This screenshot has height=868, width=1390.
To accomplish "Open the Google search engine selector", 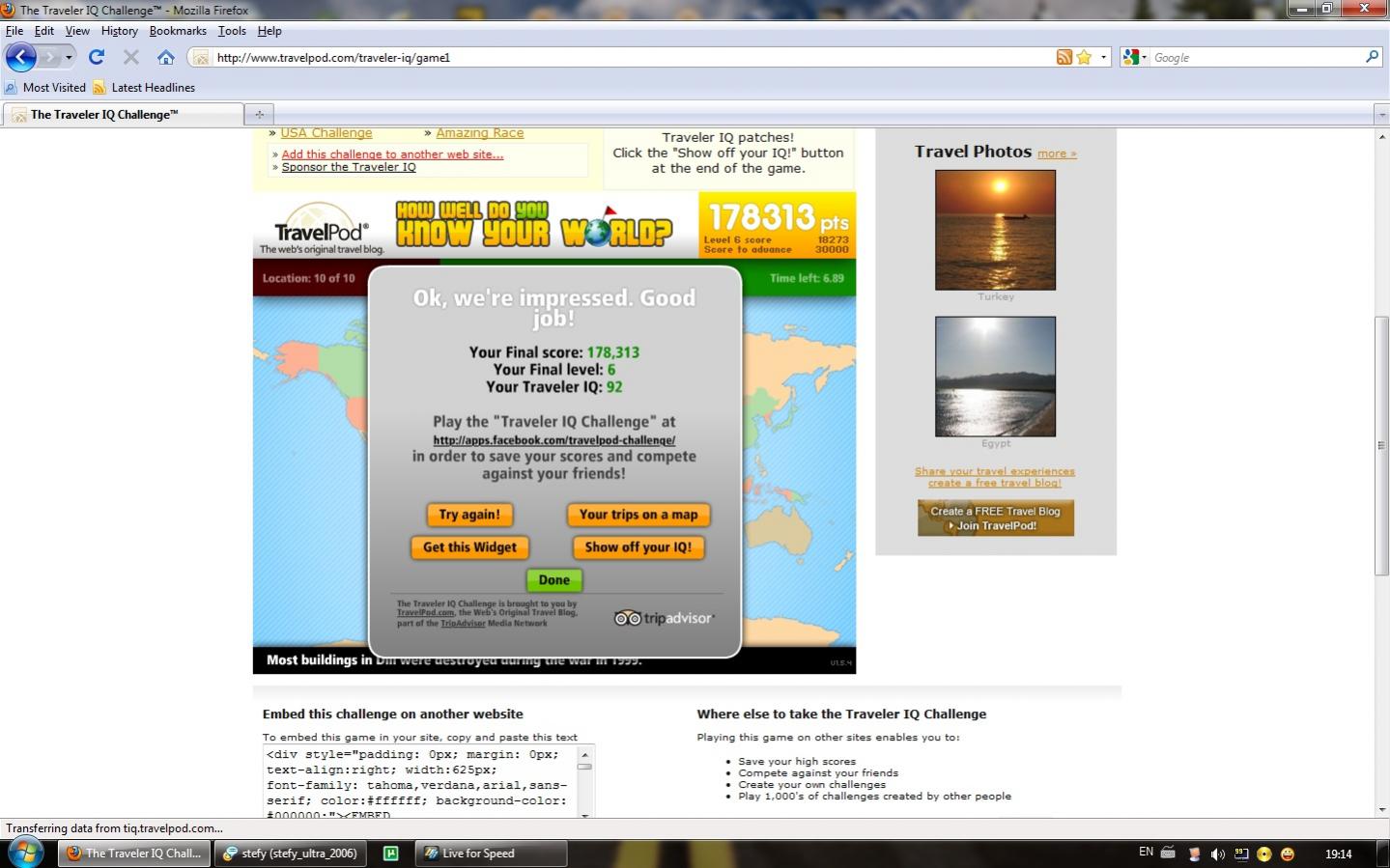I will (1135, 58).
